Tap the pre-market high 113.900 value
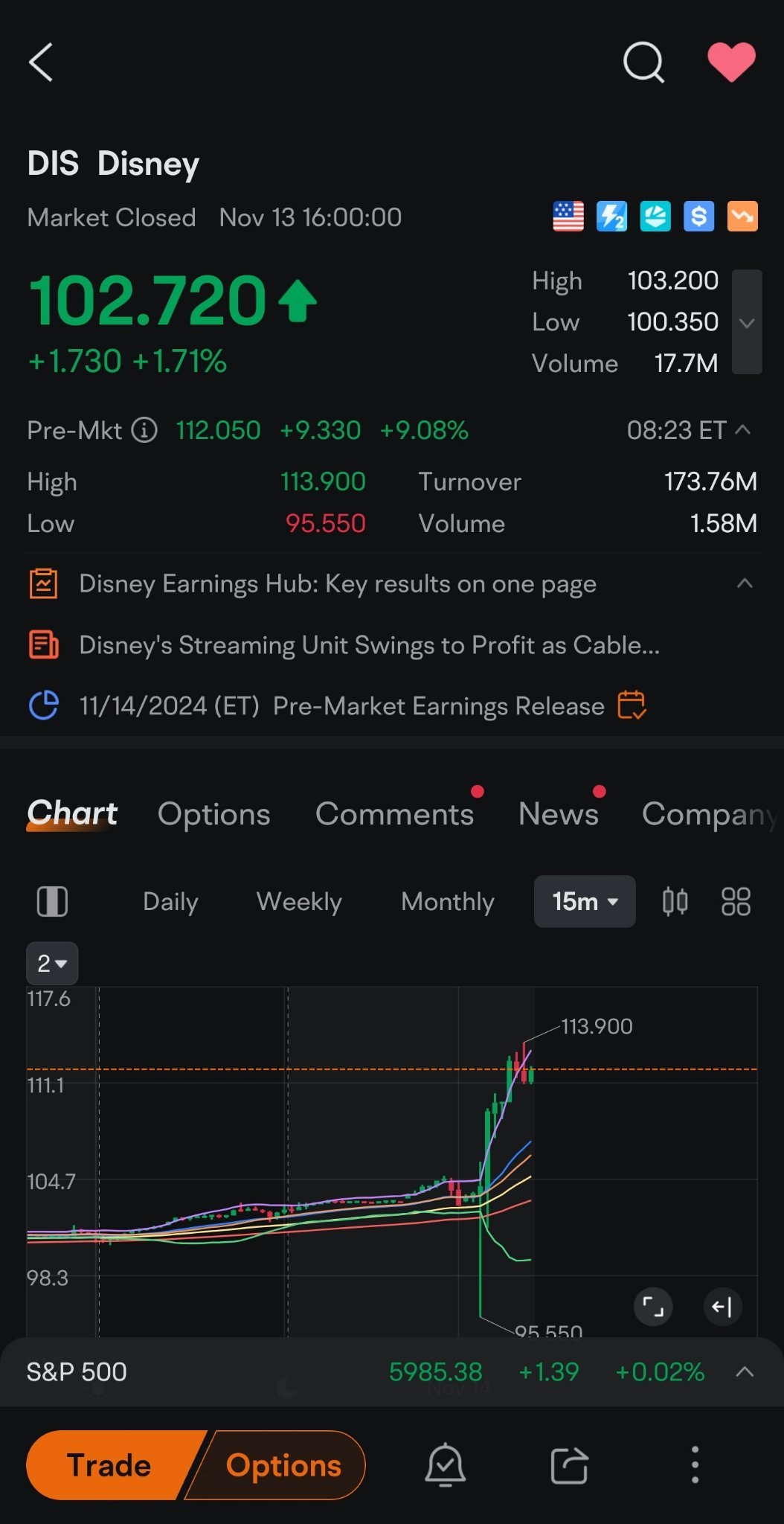 point(323,481)
